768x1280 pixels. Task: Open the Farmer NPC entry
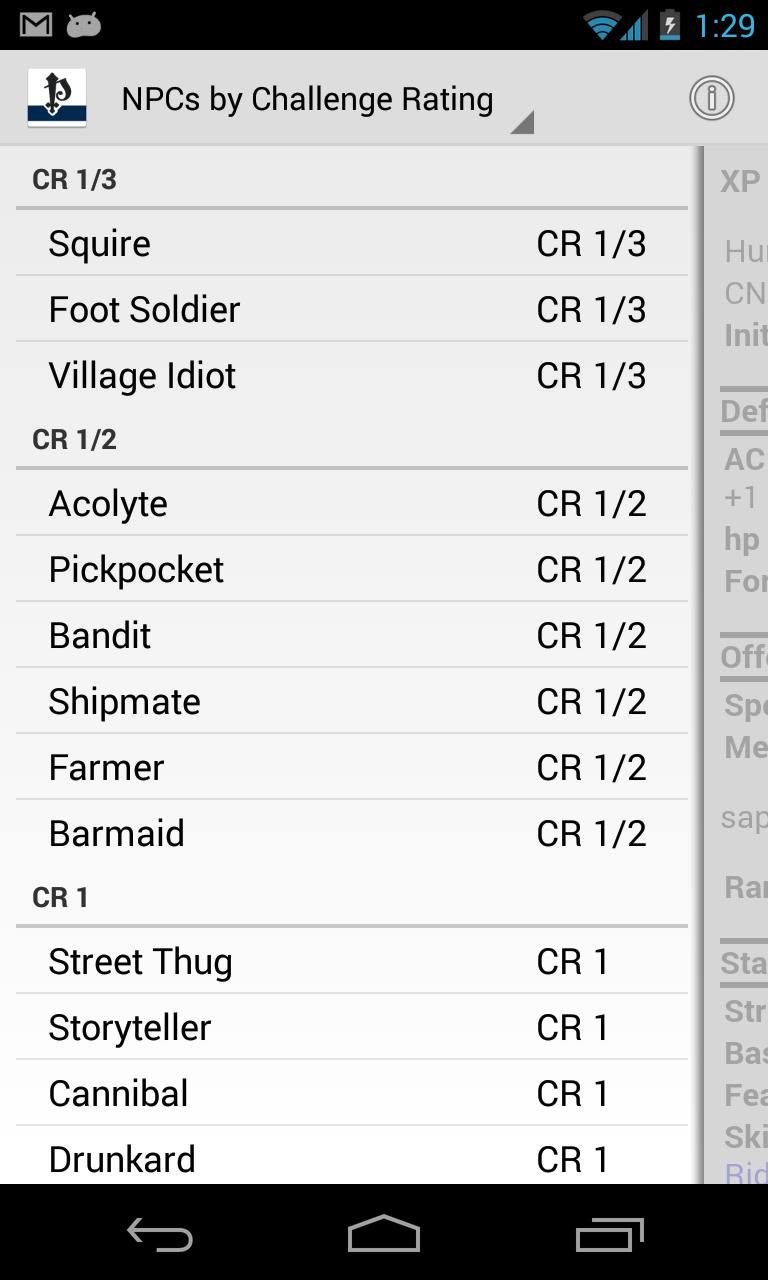pos(350,768)
